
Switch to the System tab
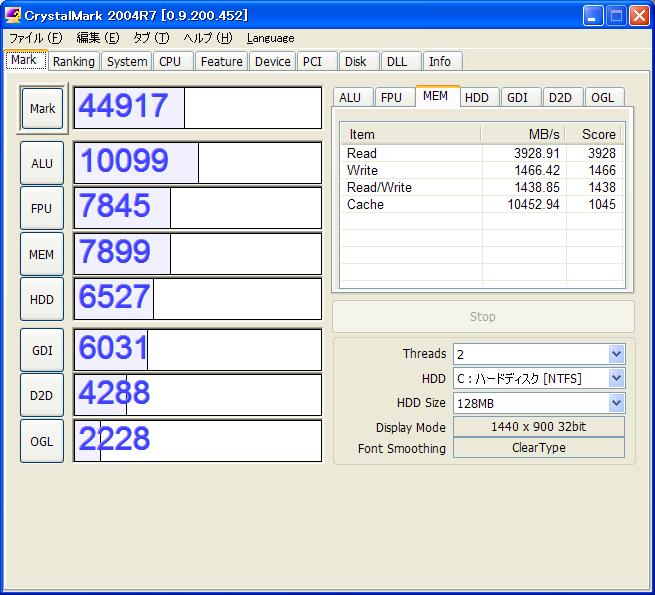point(127,61)
